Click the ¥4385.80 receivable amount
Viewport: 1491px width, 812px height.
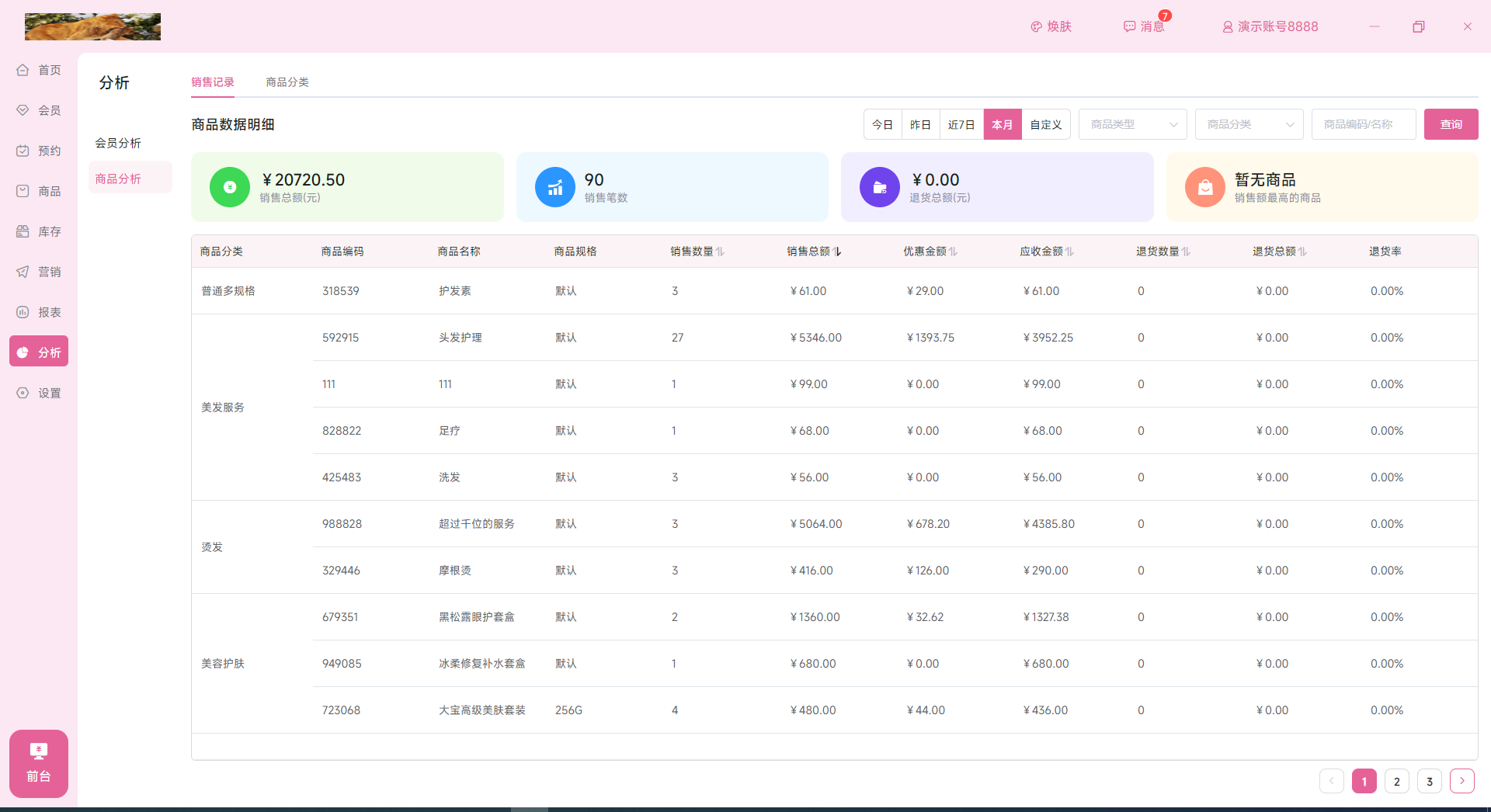click(x=1048, y=524)
